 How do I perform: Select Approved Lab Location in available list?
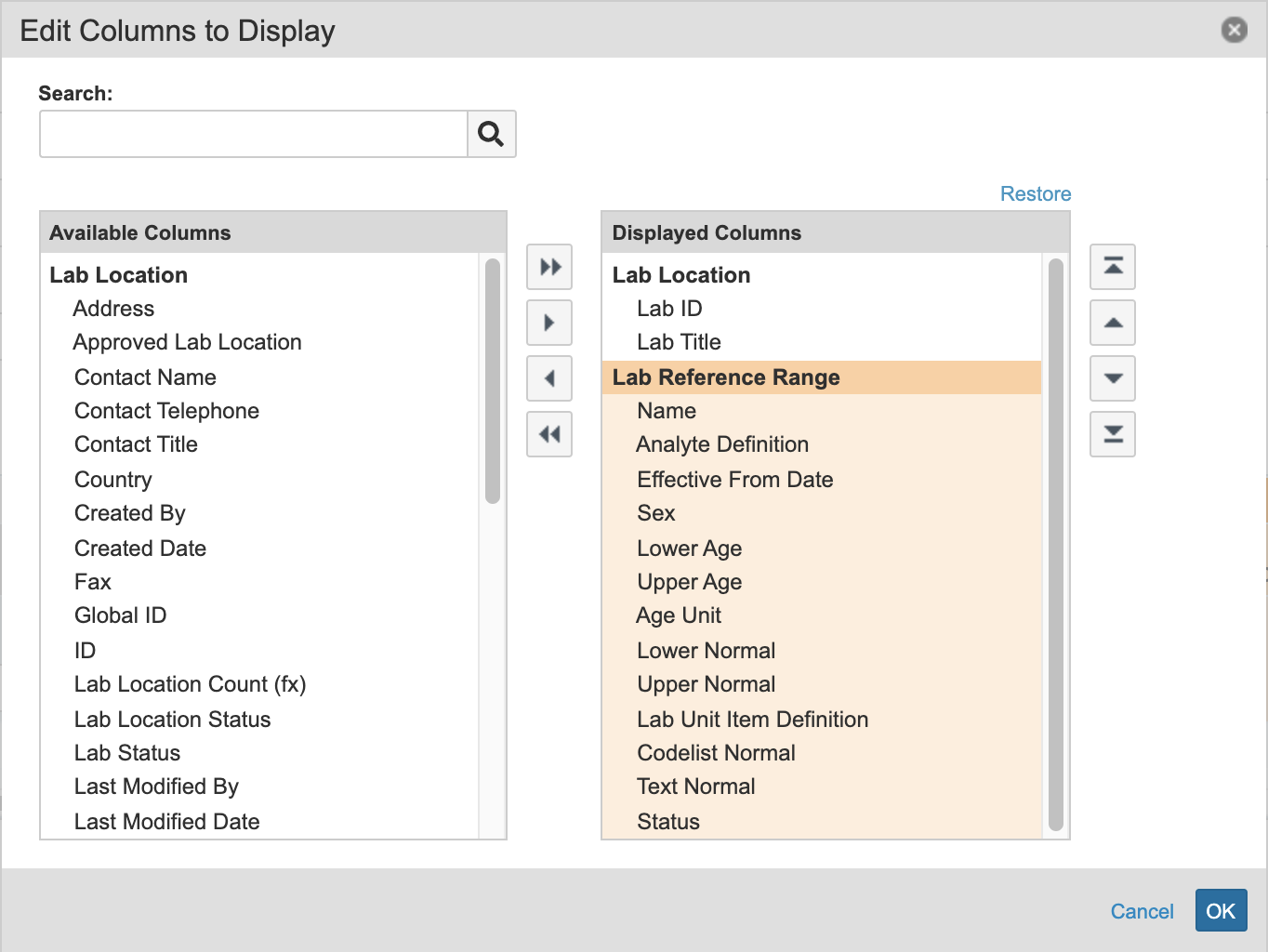188,342
